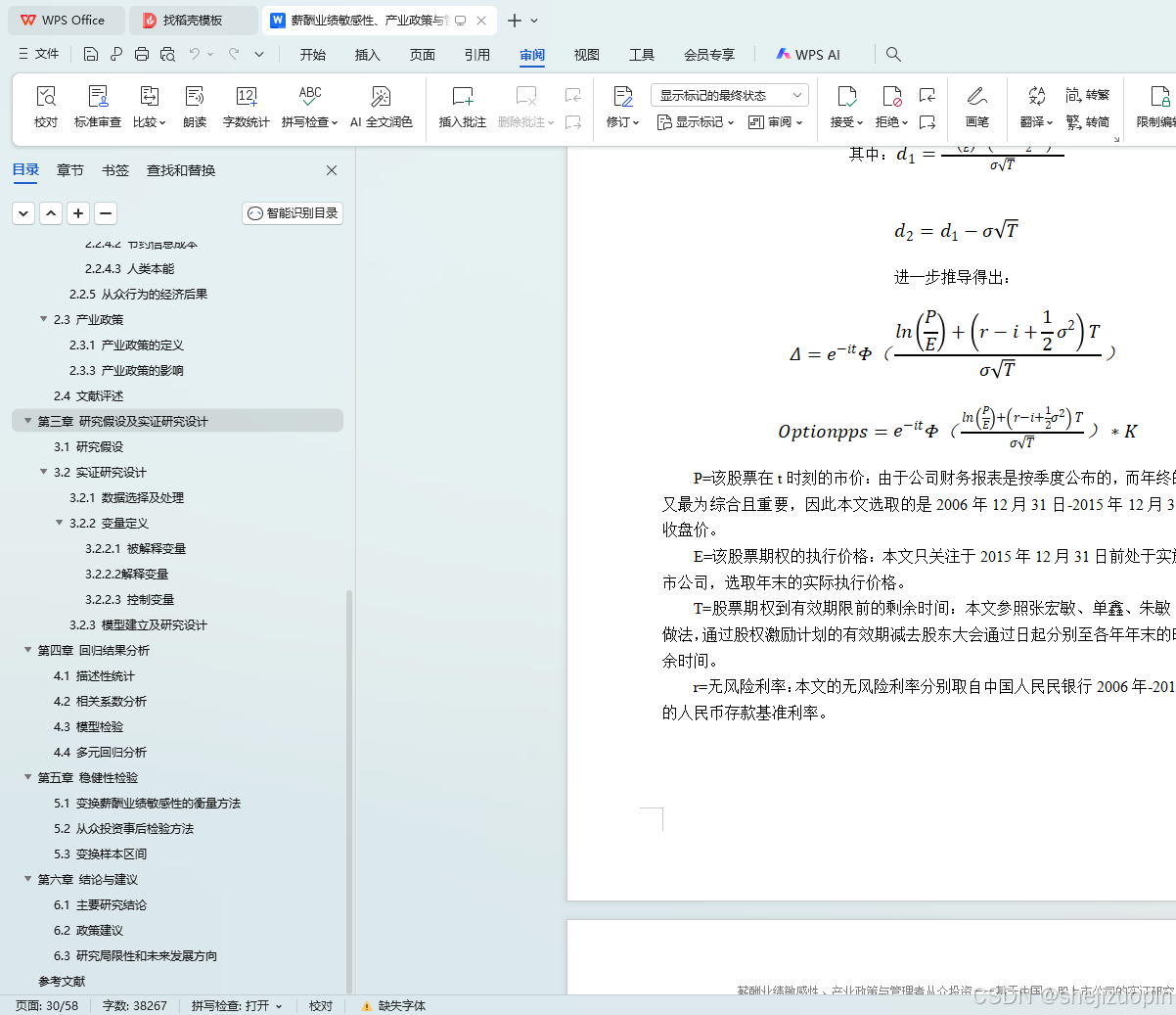This screenshot has width=1176, height=1015.
Task: Open WPS AI assistant
Action: click(808, 55)
